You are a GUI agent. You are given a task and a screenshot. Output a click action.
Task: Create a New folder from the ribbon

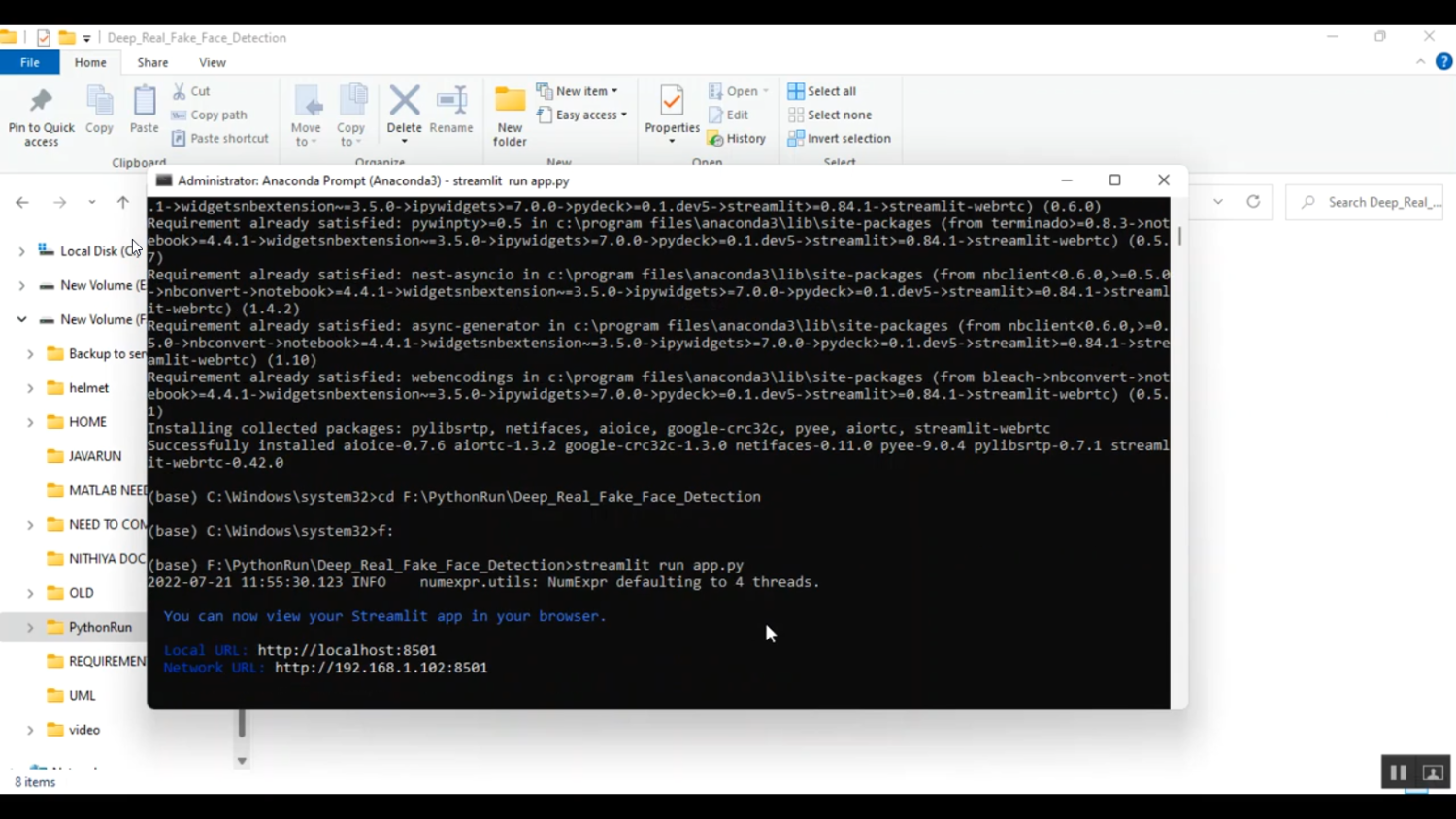(x=510, y=115)
